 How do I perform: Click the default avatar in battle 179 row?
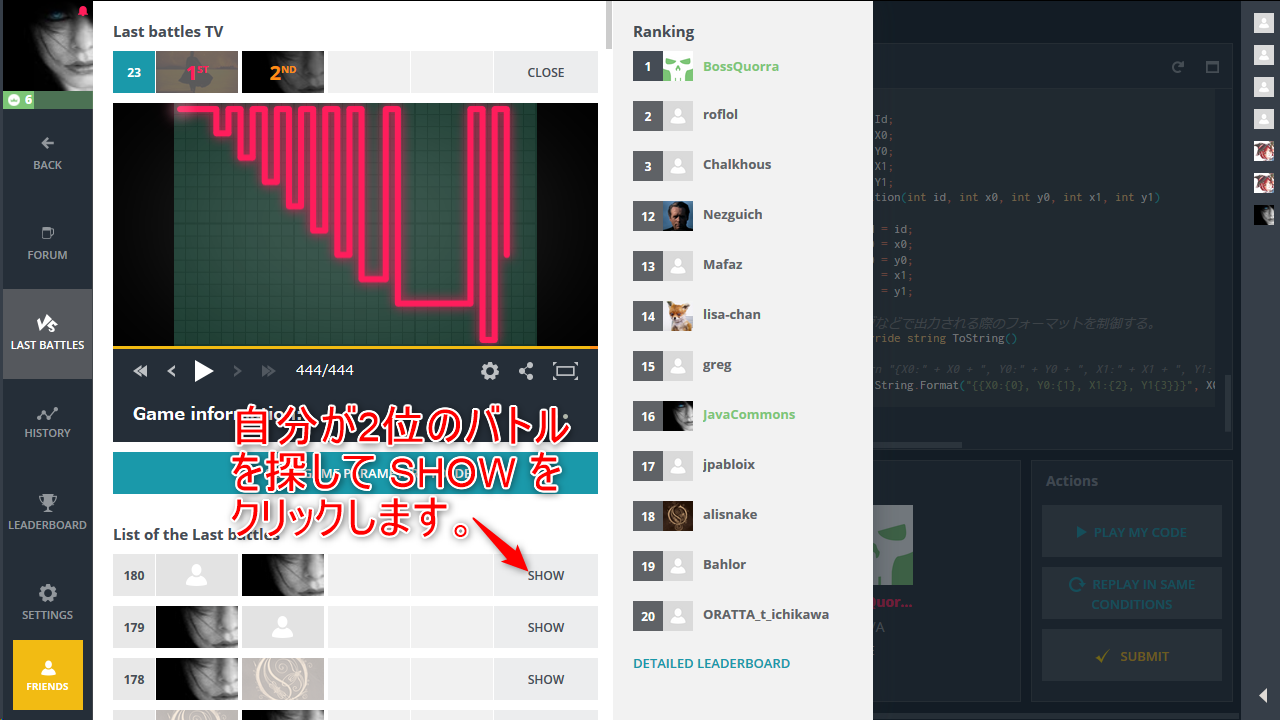(283, 627)
